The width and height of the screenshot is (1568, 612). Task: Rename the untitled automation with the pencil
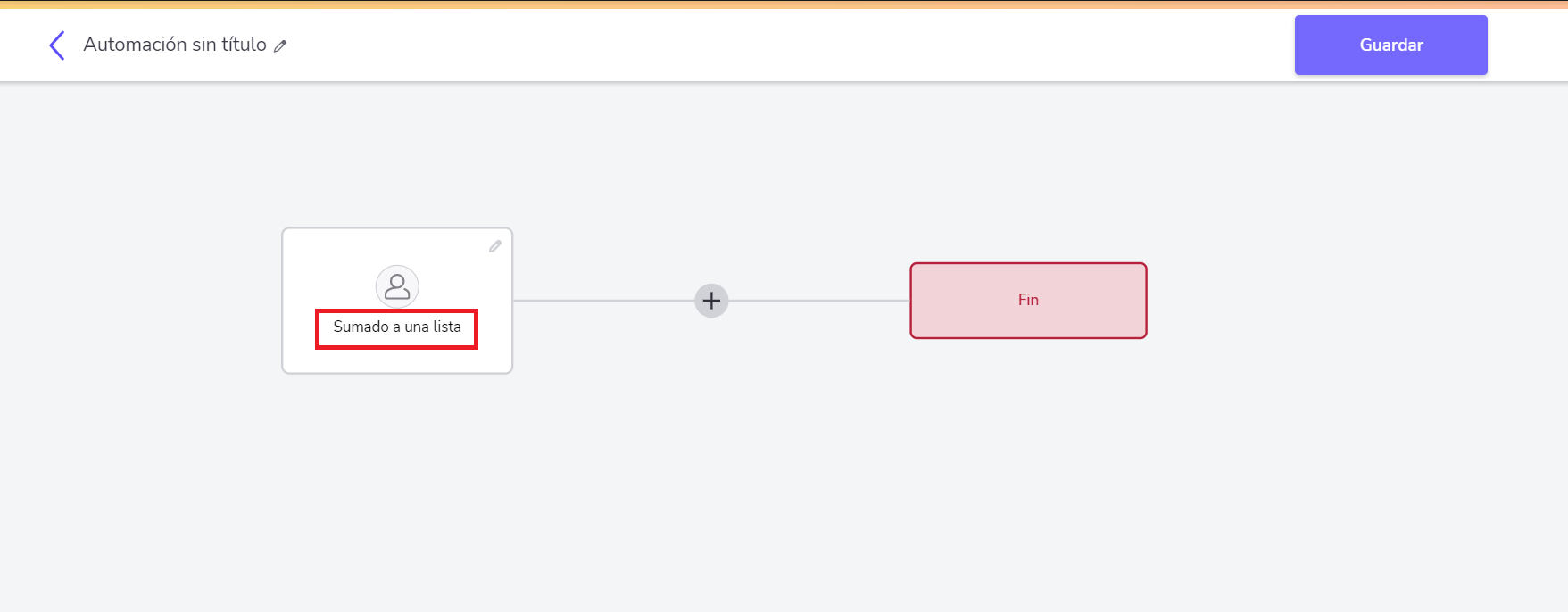280,46
